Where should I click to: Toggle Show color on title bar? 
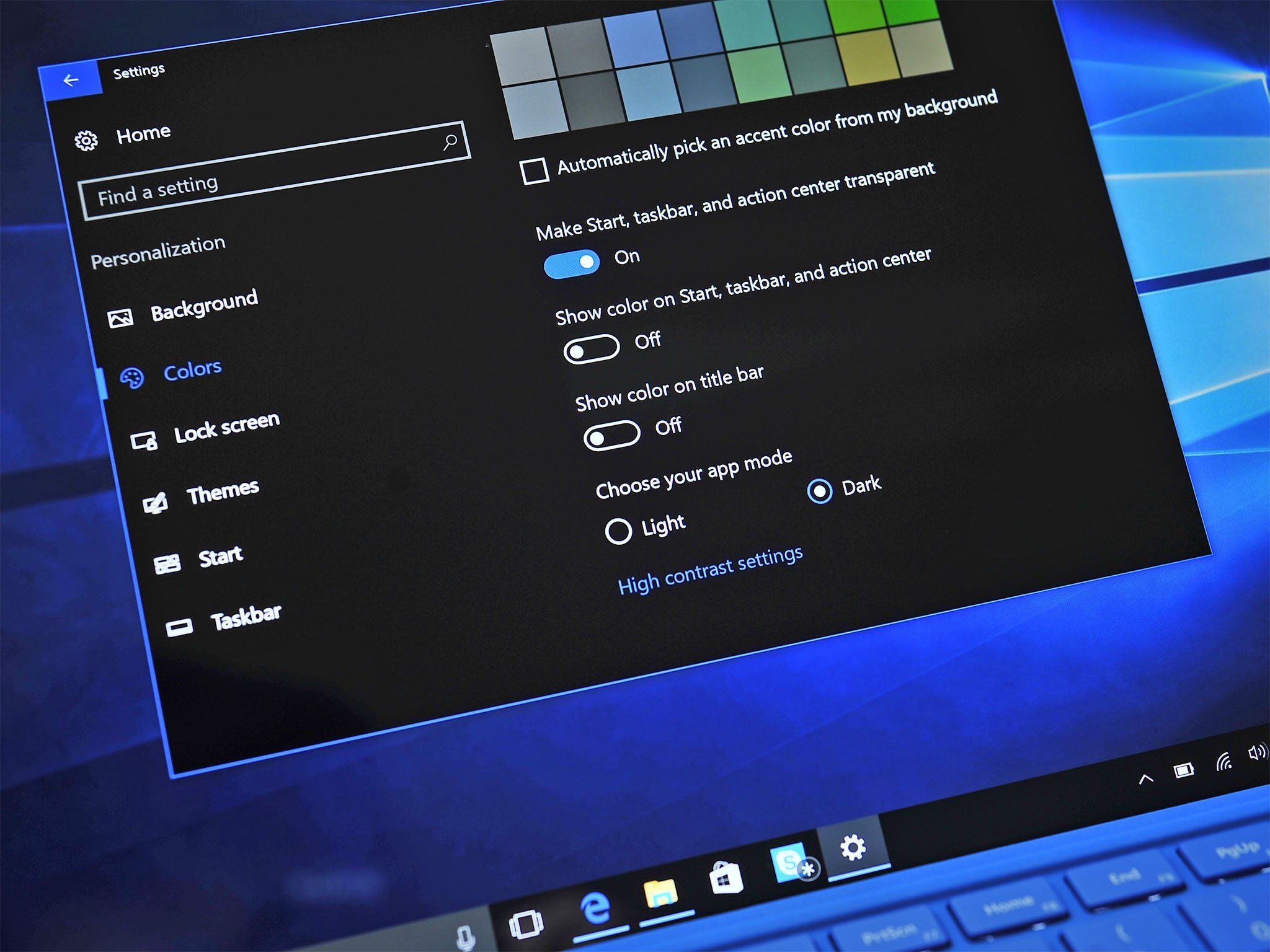coord(611,435)
